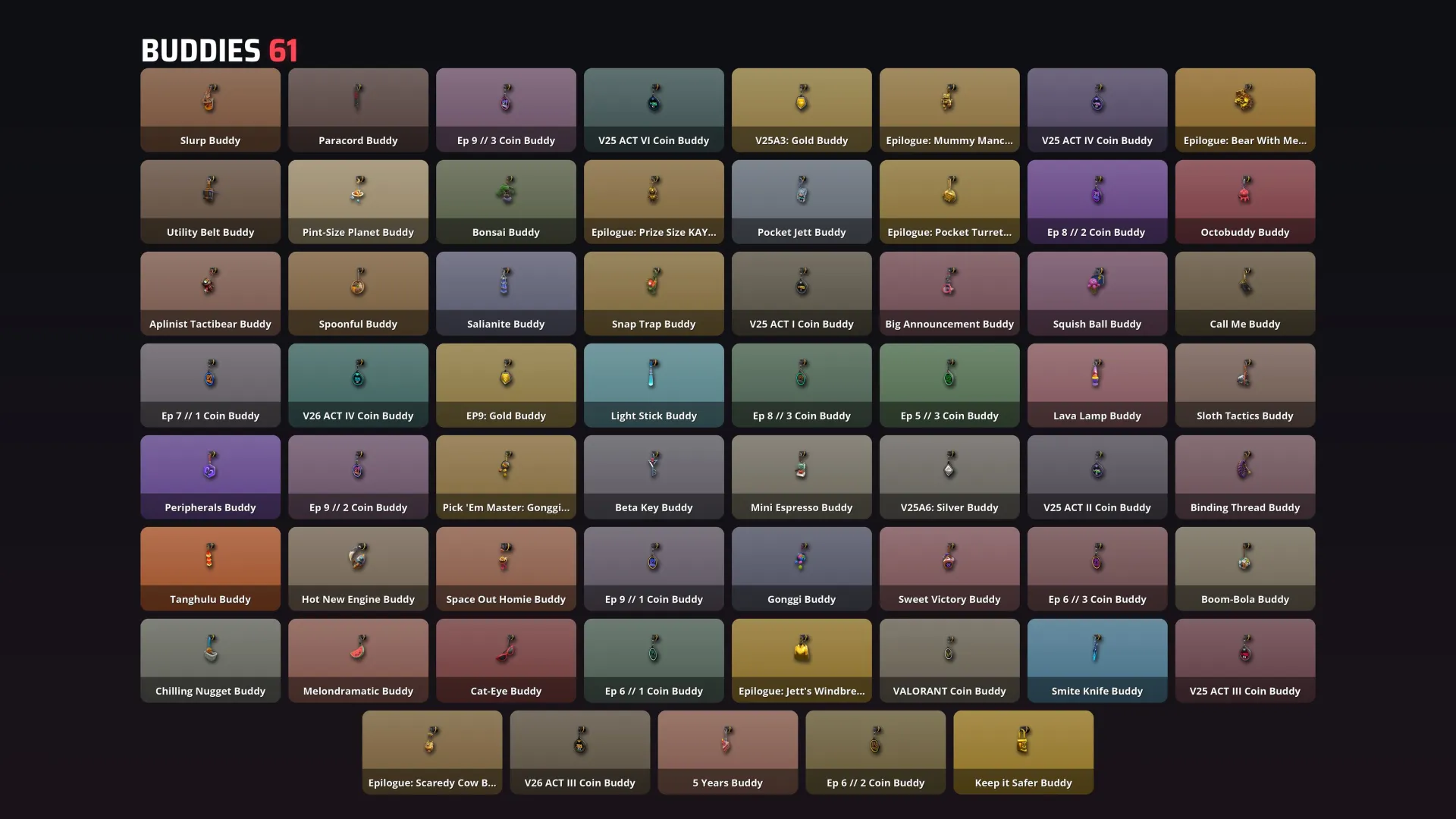Choose the Smite Knife Buddy icon
The width and height of the screenshot is (1456, 819).
(1097, 648)
